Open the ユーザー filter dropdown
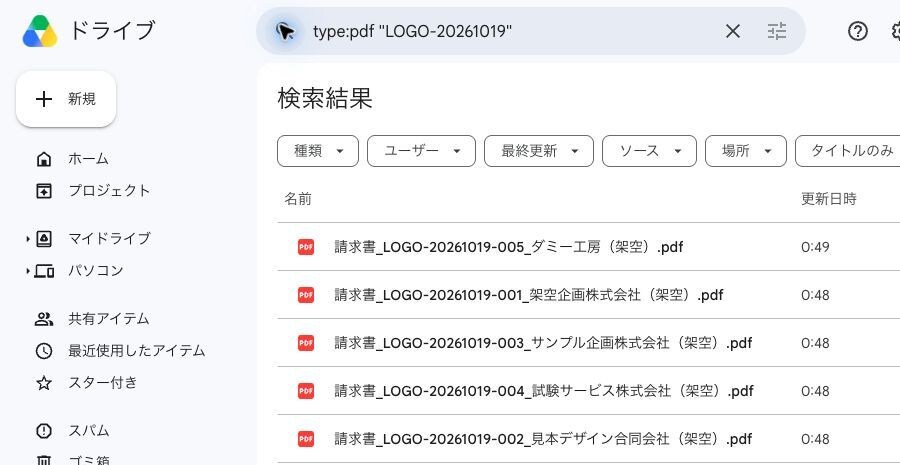Image resolution: width=900 pixels, height=465 pixels. click(x=421, y=151)
